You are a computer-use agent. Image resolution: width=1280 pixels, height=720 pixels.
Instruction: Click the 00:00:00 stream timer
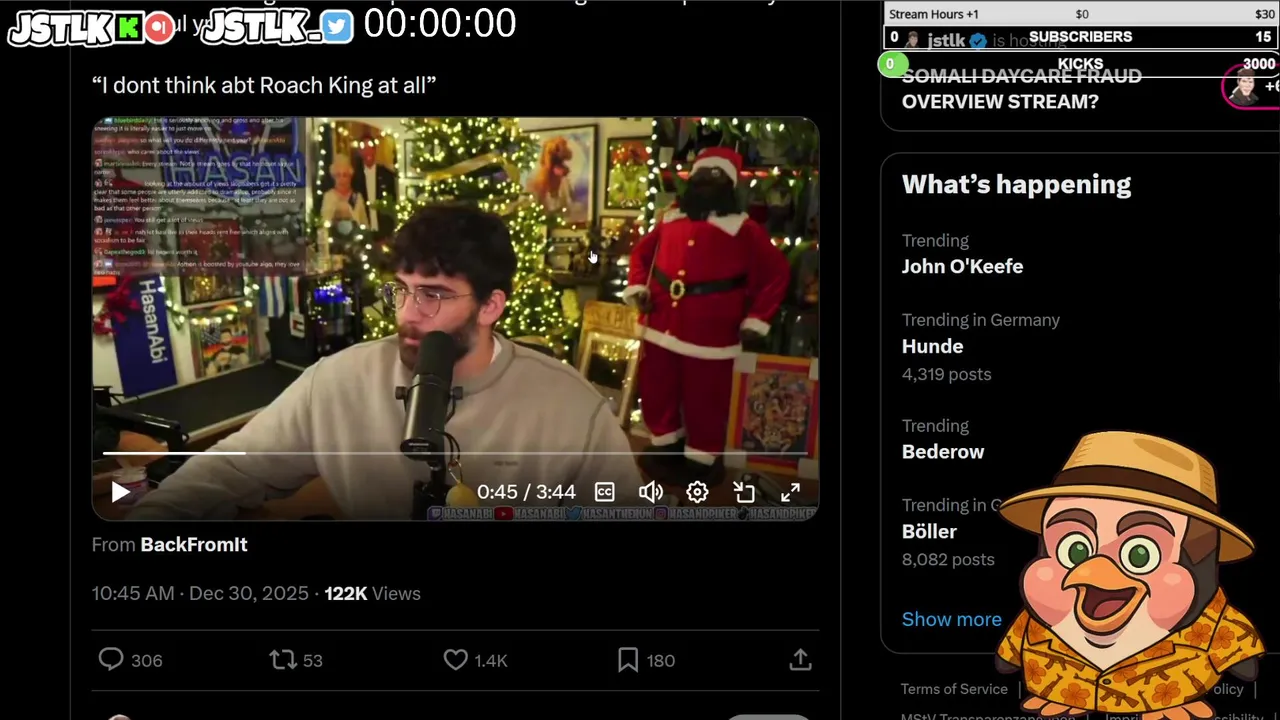[x=440, y=23]
